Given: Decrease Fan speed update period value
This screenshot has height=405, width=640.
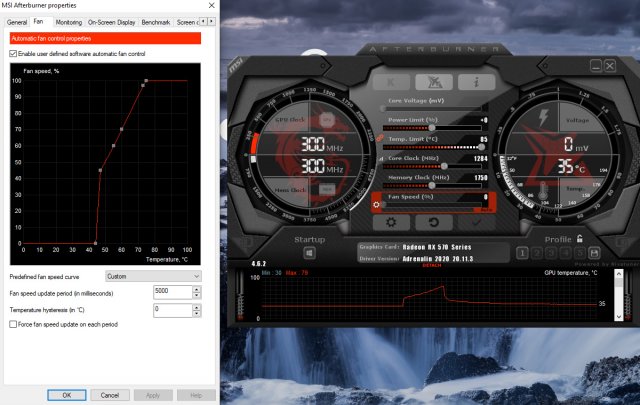Looking at the screenshot, I should click(x=197, y=296).
